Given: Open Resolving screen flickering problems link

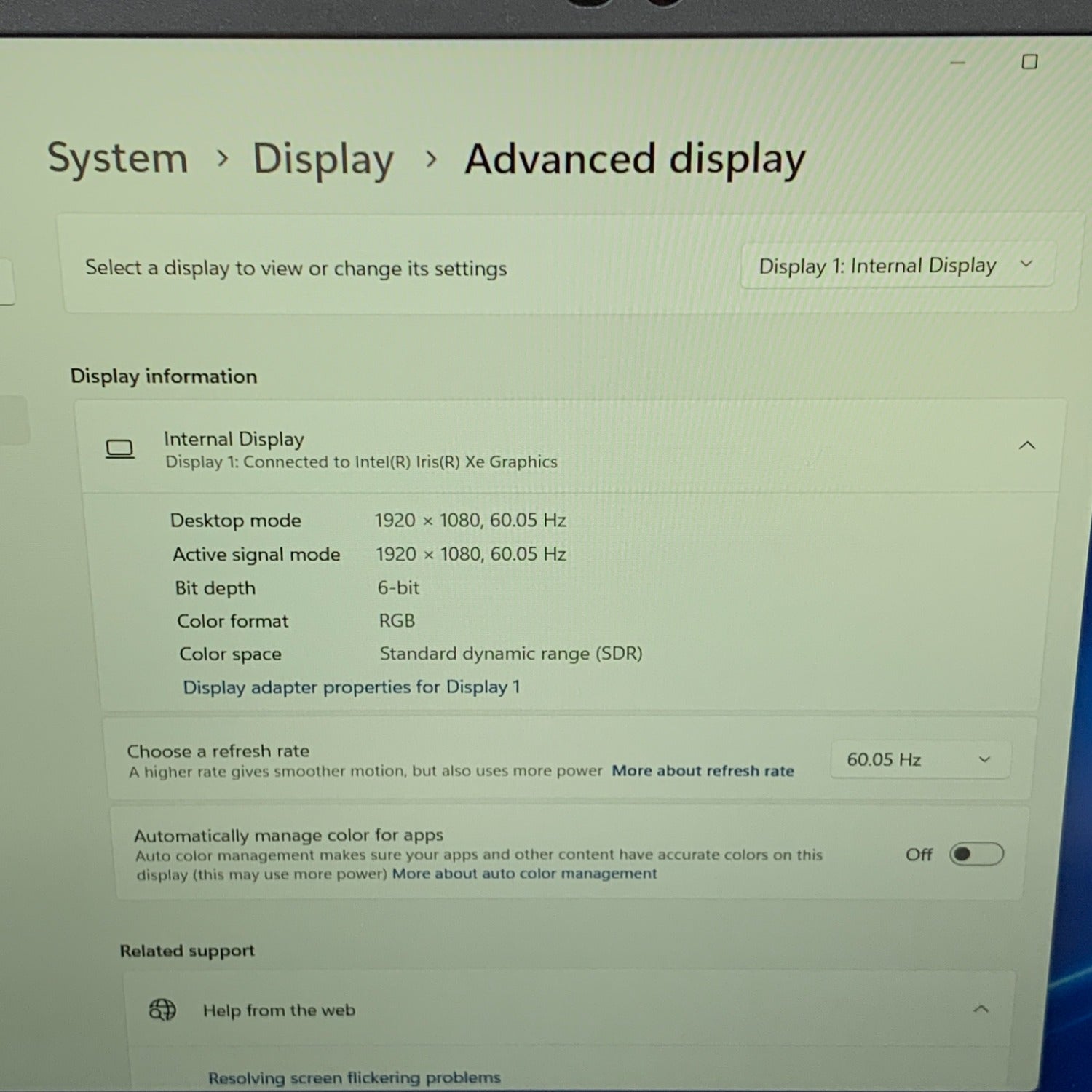Looking at the screenshot, I should tap(354, 1077).
